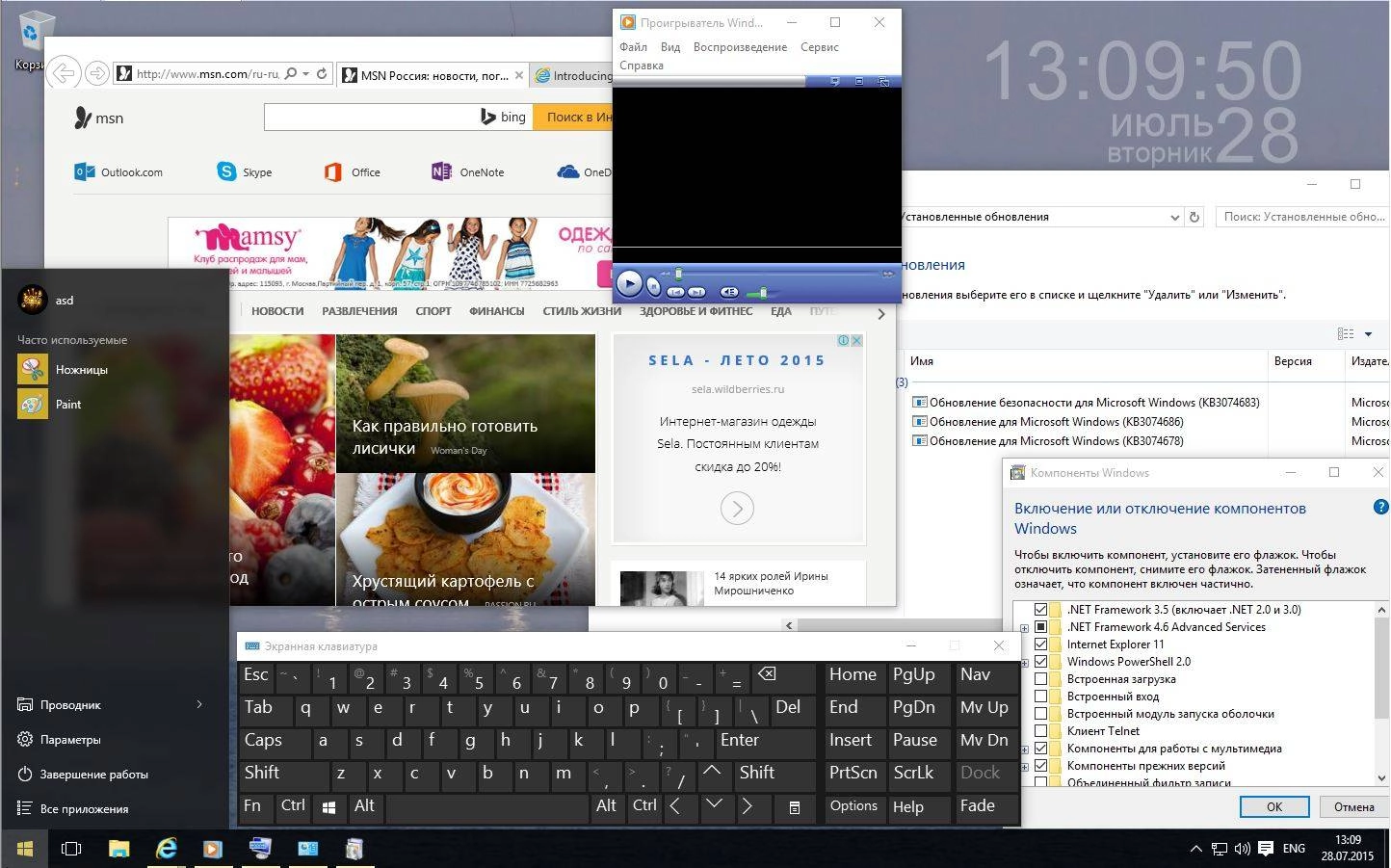Open Office shortcut on MSN page
This screenshot has height=868, width=1391.
point(353,172)
